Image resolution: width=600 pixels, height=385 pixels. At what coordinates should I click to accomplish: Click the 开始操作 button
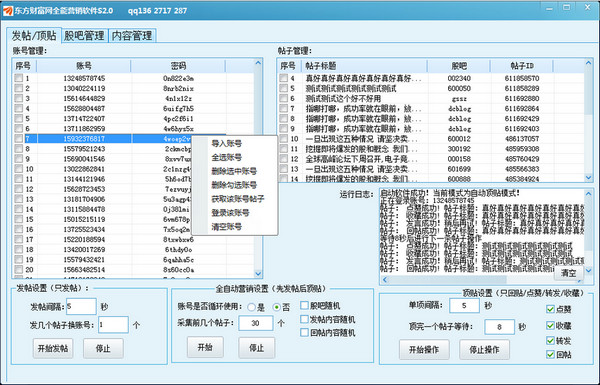coord(424,349)
